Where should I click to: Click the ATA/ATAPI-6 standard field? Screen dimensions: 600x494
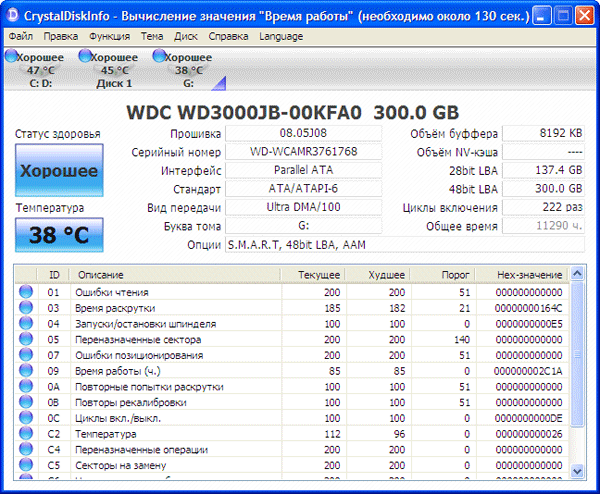[303, 188]
